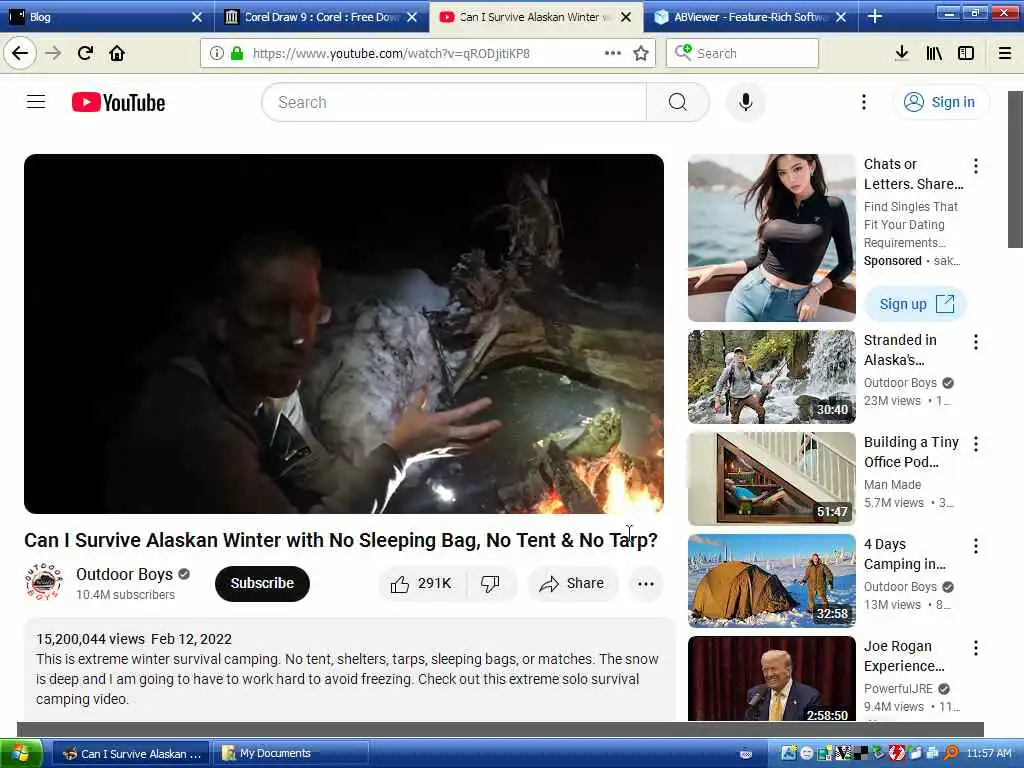Viewport: 1024px width, 768px height.
Task: Open options for Stranded in Alaska's video
Action: tap(976, 342)
